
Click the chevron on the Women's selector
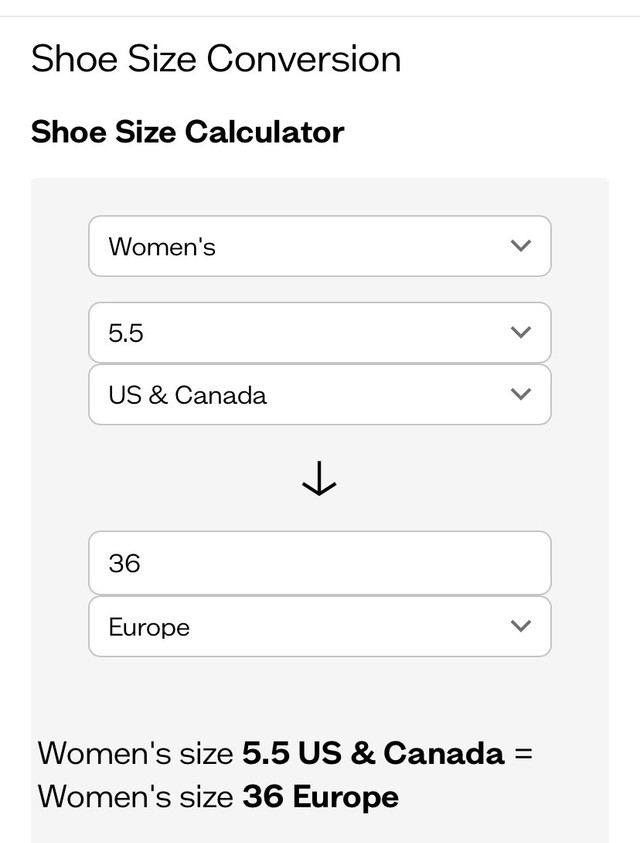(520, 246)
